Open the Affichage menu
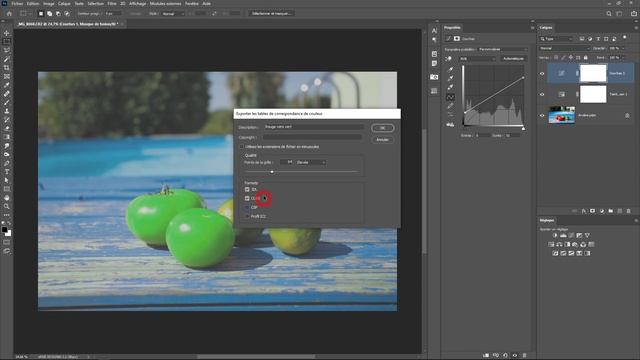 [137, 3]
